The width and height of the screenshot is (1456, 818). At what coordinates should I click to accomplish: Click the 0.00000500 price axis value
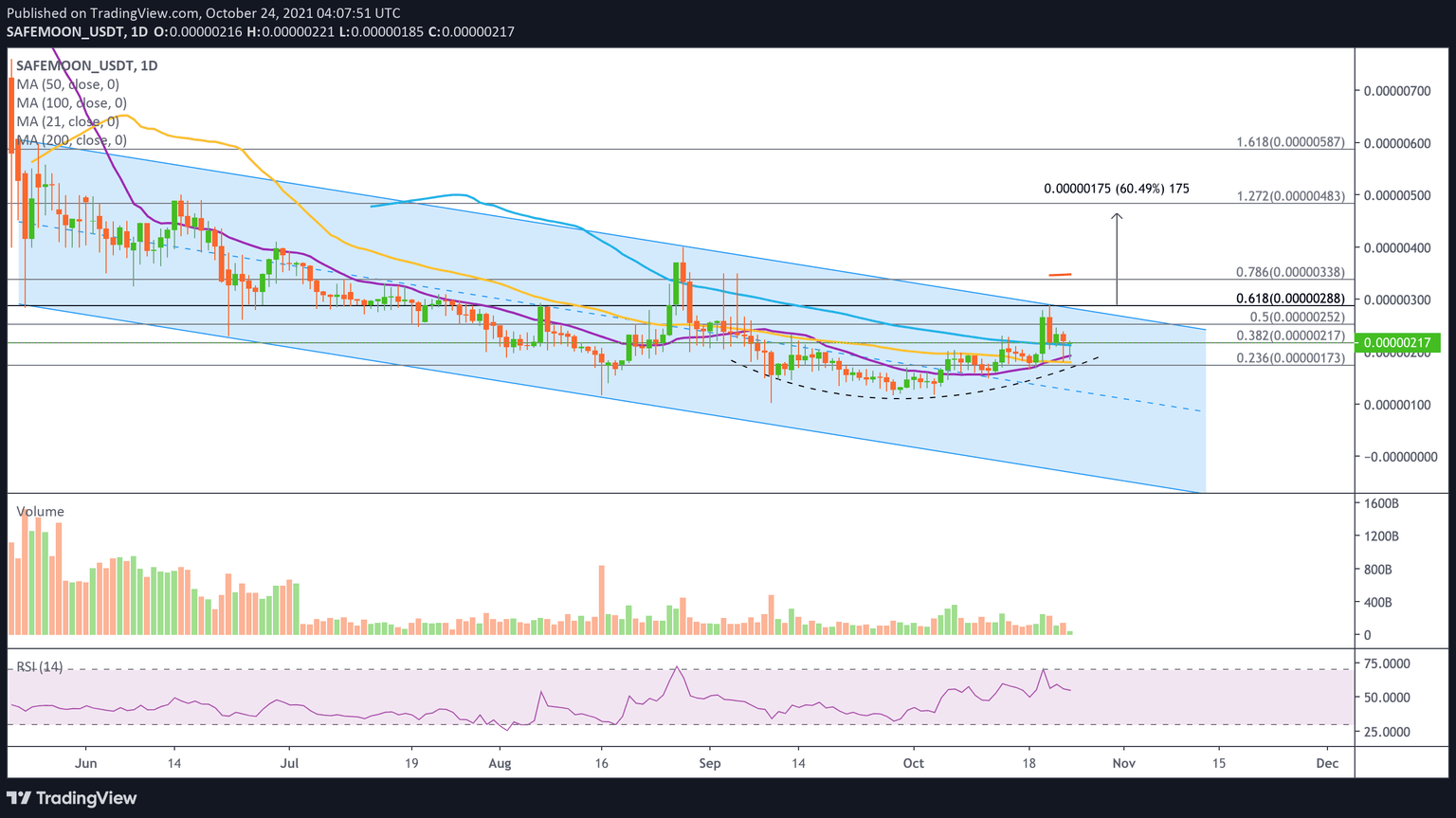click(1397, 195)
